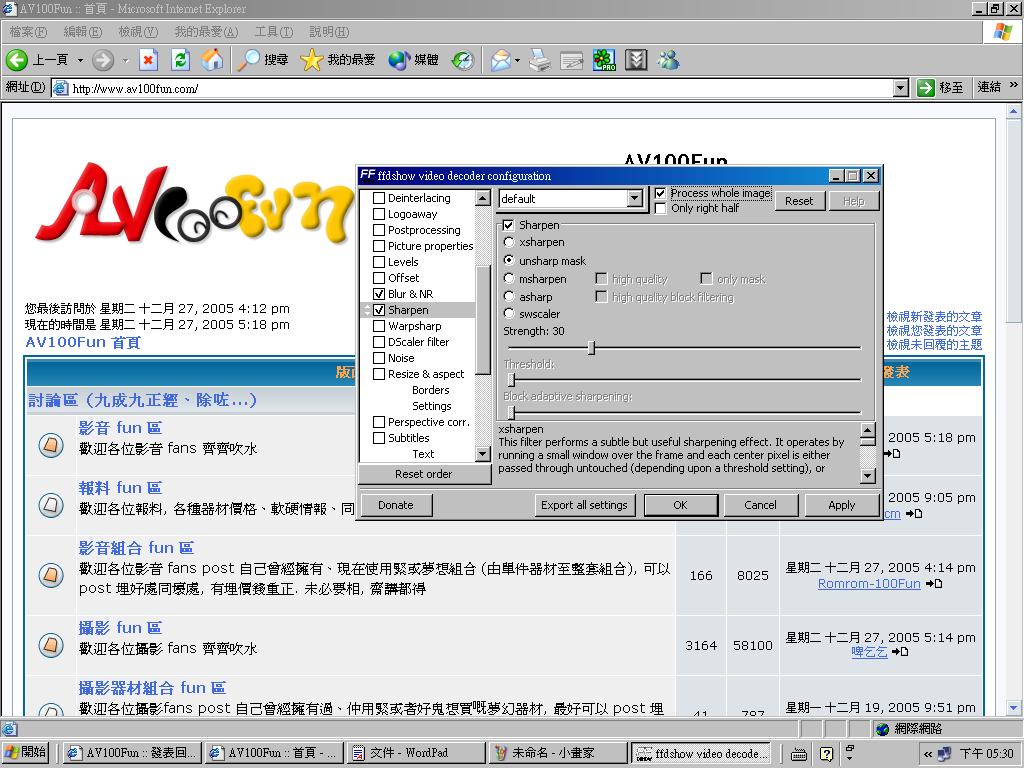
Task: Expand the address bar dropdown arrow
Action: click(x=900, y=88)
